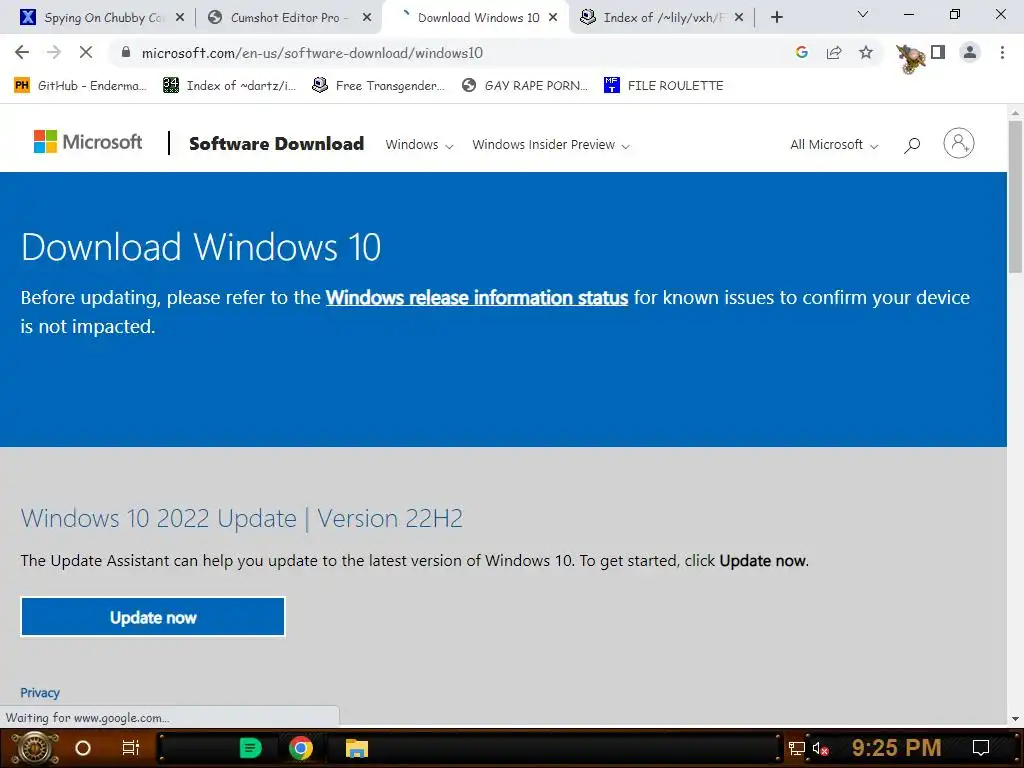Viewport: 1024px width, 768px height.
Task: Open File Explorer from the taskbar
Action: click(x=357, y=748)
